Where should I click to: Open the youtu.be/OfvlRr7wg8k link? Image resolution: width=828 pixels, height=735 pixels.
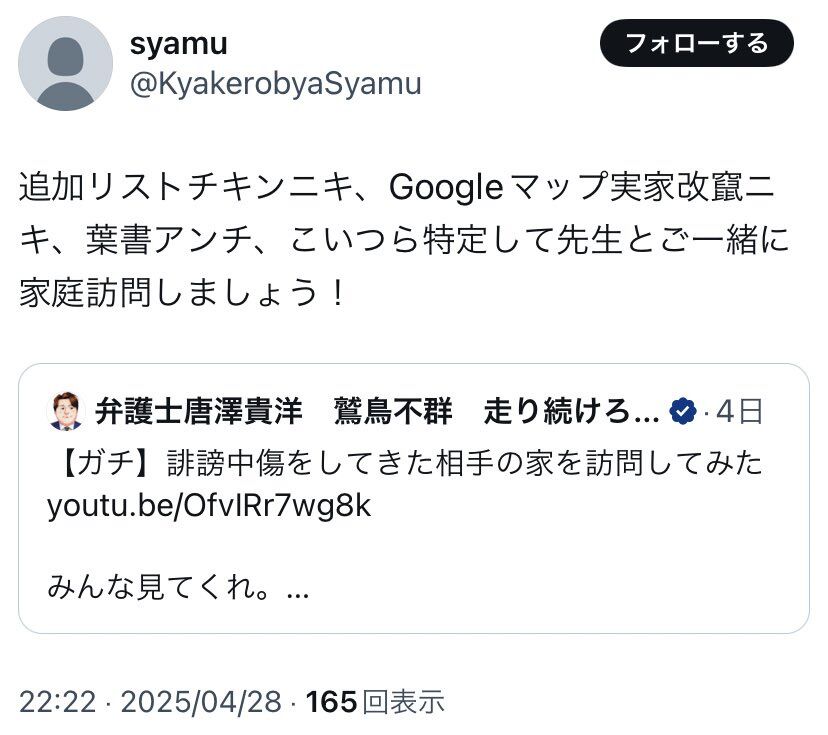(x=209, y=506)
